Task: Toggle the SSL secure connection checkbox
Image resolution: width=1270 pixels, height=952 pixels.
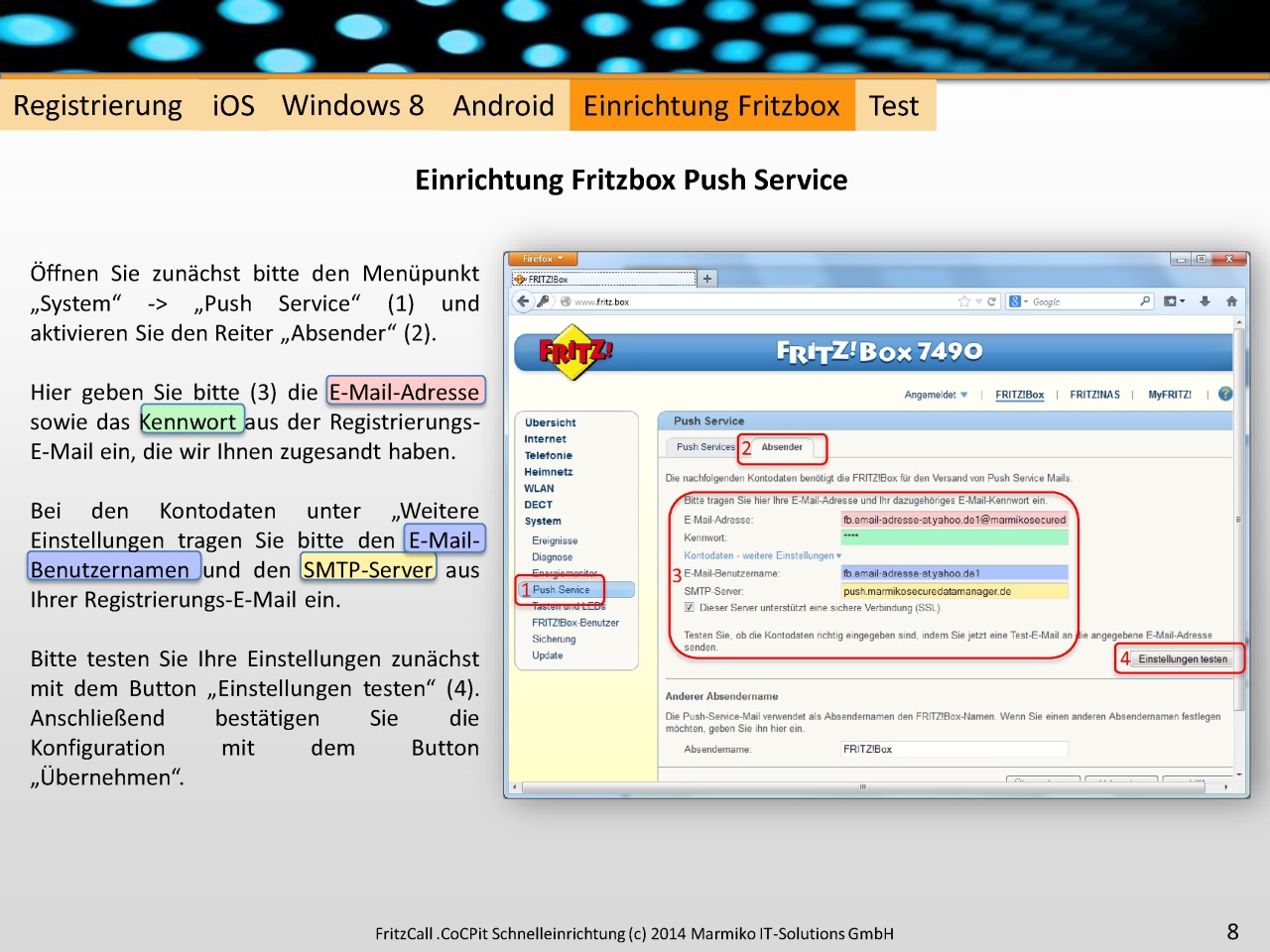Action: tap(690, 608)
